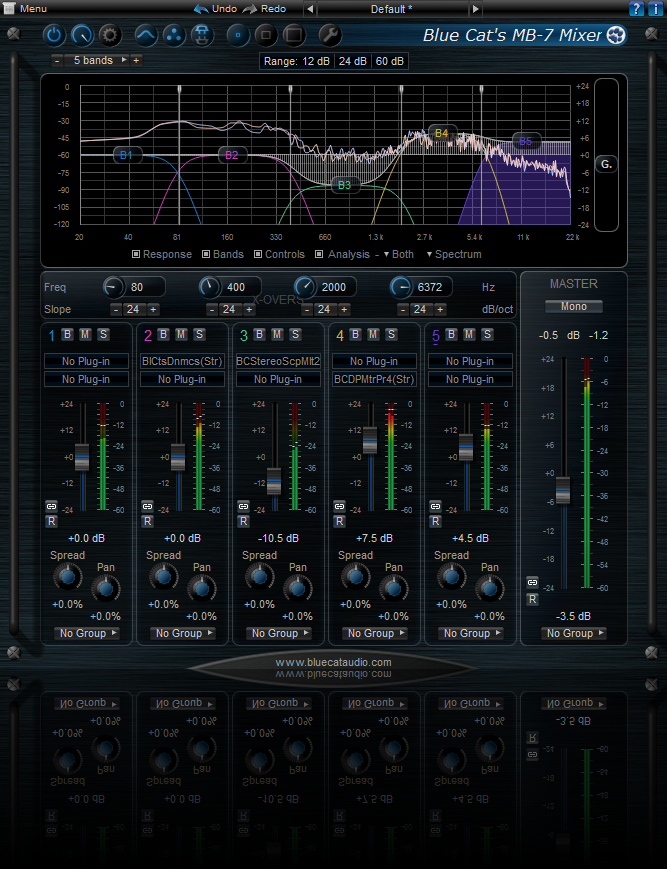Bypass band 1 with B button

click(x=68, y=334)
